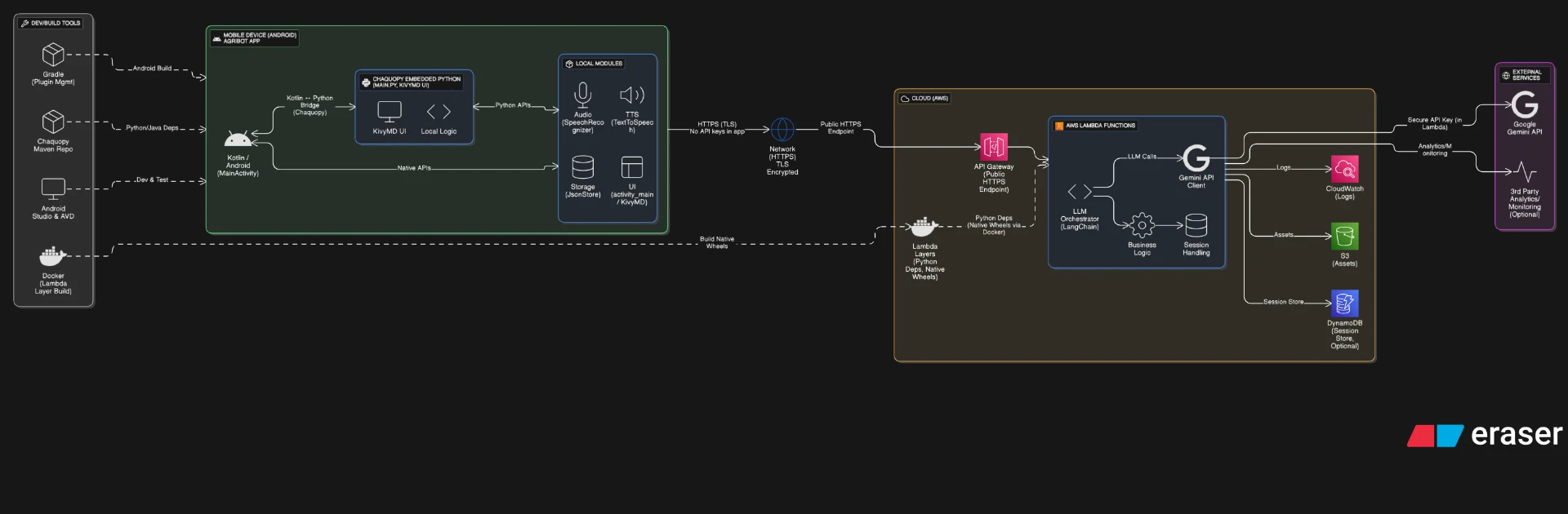Click the Gradle (Plugin Mgmt) cube icon

tap(53, 55)
